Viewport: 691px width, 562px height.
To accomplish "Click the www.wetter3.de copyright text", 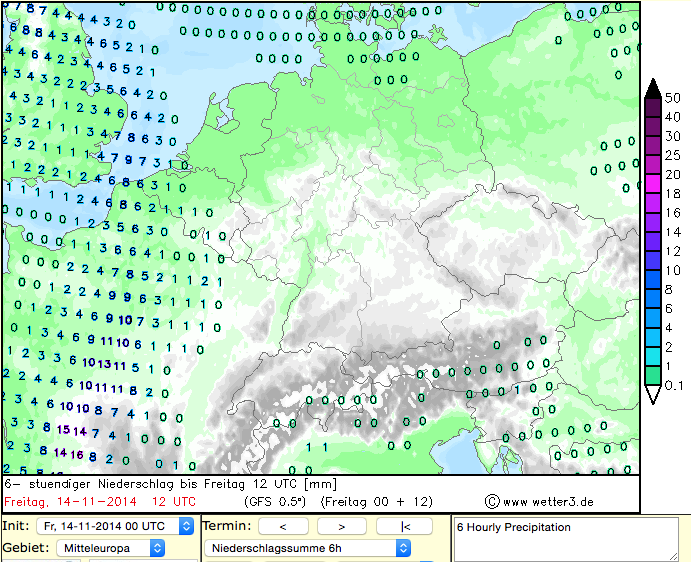I will 539,502.
